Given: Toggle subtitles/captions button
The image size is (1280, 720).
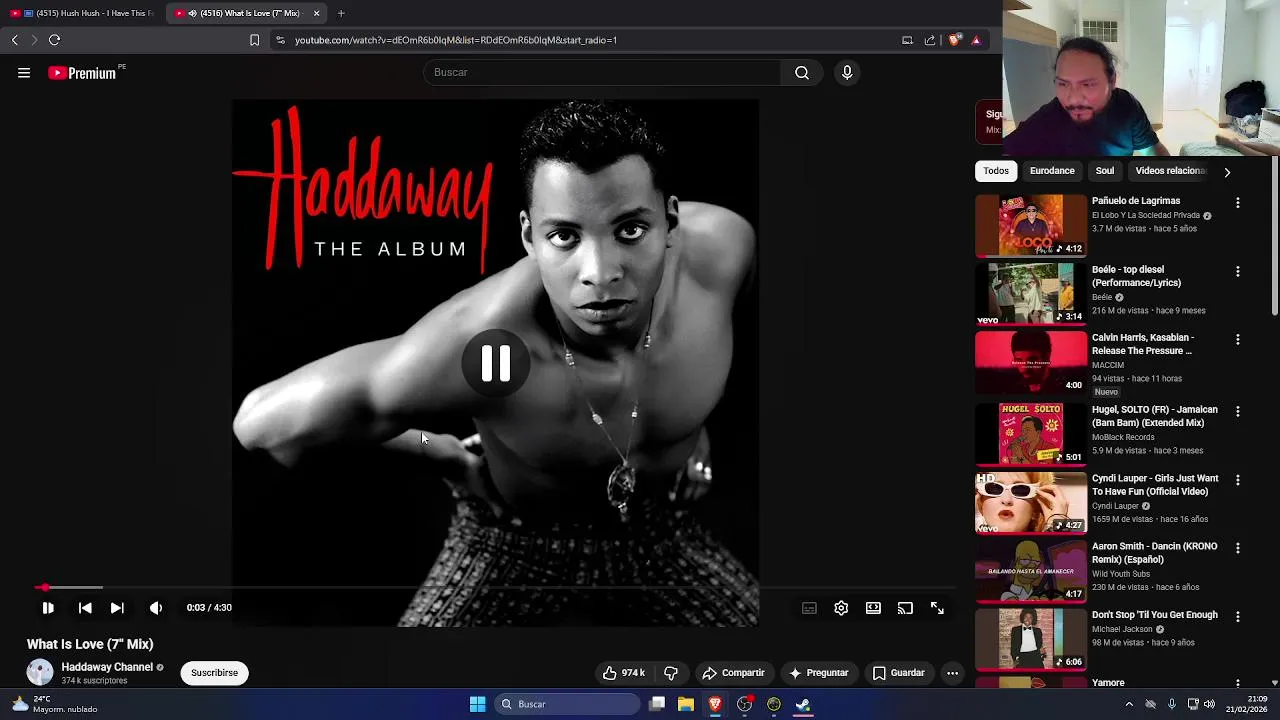Looking at the screenshot, I should 809,608.
